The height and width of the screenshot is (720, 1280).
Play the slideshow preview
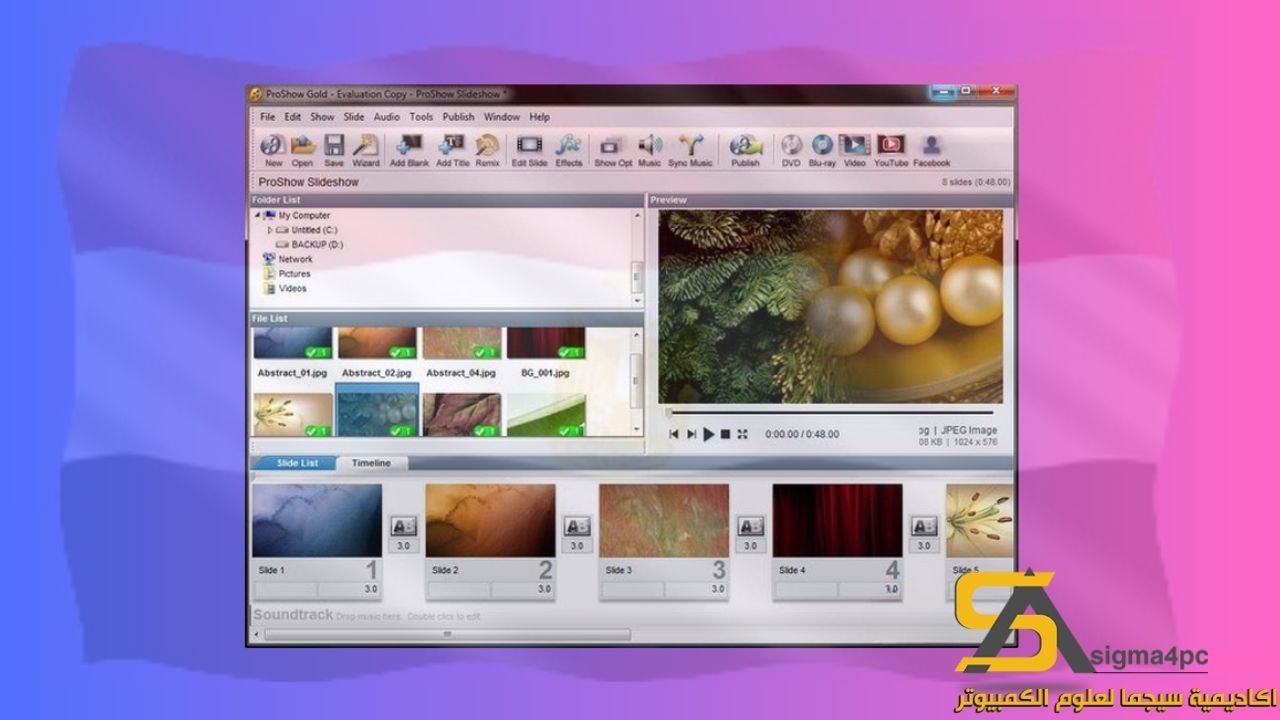[x=709, y=434]
